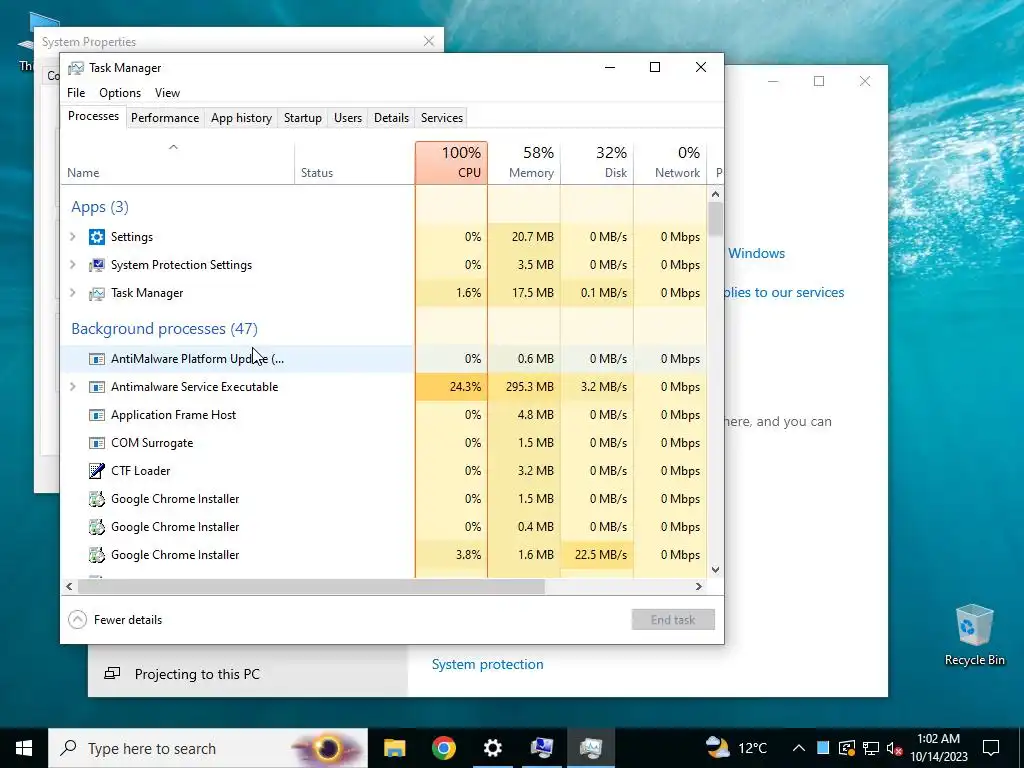Open Google Chrome from the taskbar

(443, 748)
